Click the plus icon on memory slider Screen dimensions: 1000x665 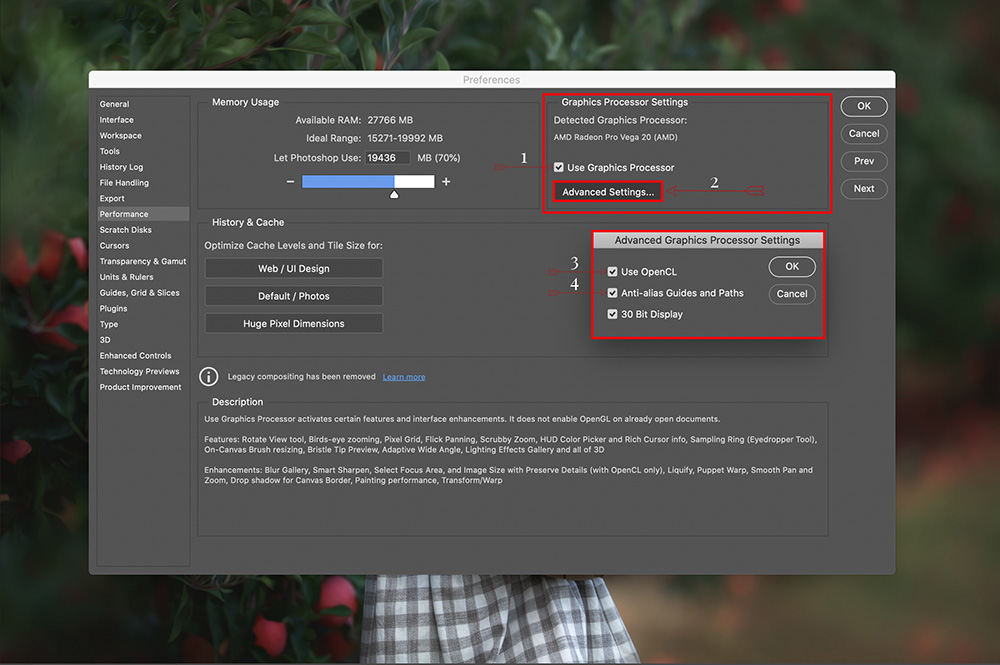pos(446,182)
